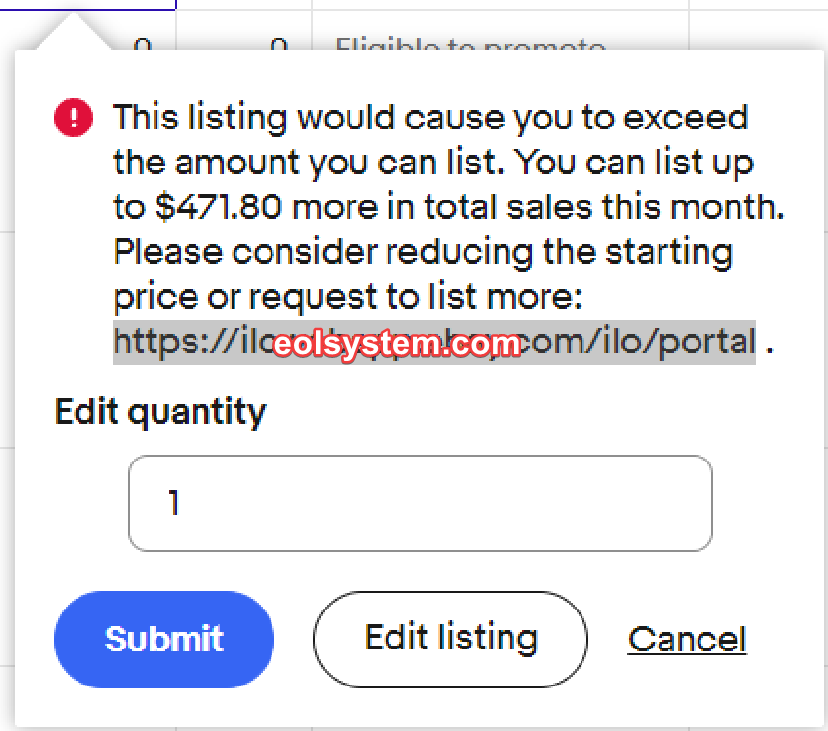This screenshot has height=731, width=828.
Task: Activate the blue Submit action
Action: [163, 640]
